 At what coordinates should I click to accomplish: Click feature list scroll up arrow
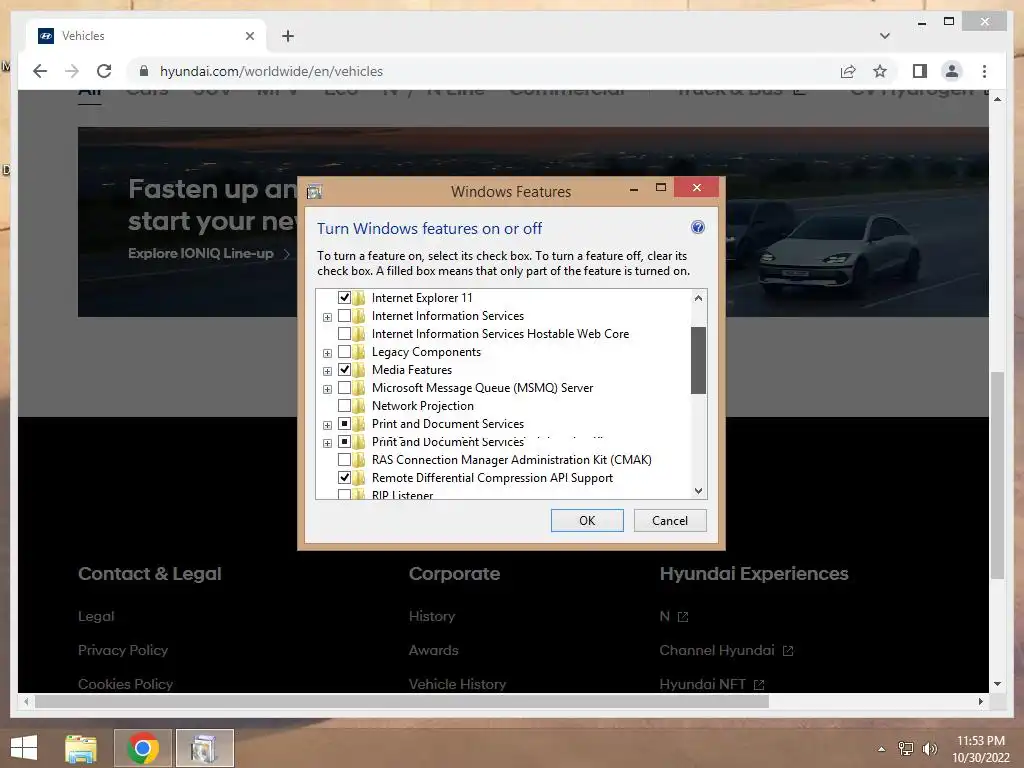[698, 298]
